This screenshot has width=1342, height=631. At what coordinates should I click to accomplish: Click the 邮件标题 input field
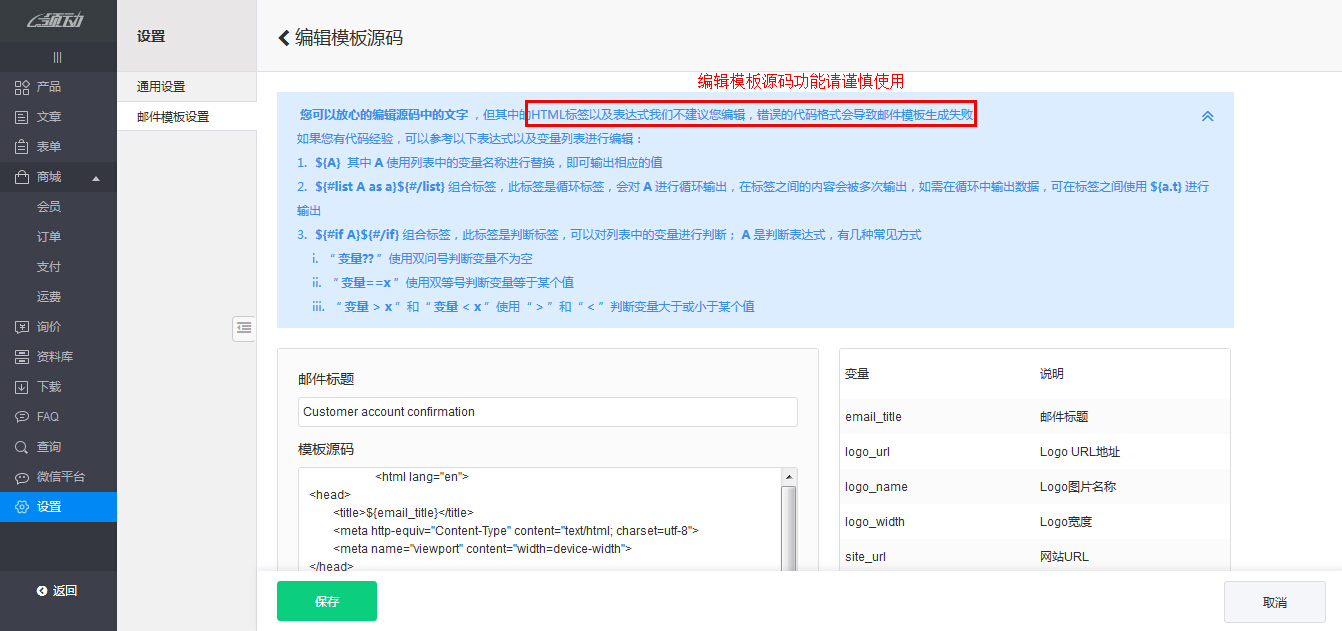tap(547, 412)
